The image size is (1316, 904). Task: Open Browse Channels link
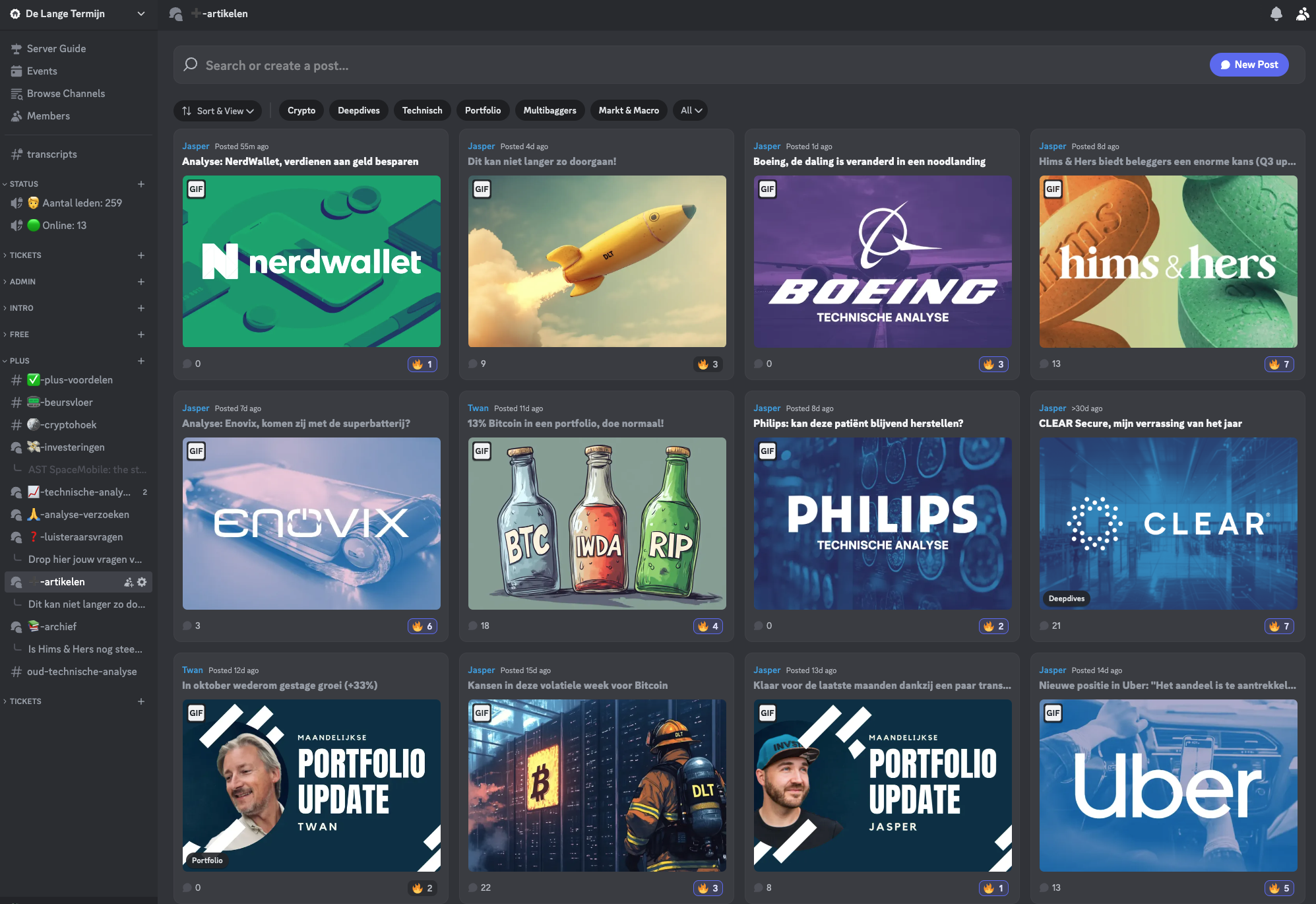tap(65, 94)
